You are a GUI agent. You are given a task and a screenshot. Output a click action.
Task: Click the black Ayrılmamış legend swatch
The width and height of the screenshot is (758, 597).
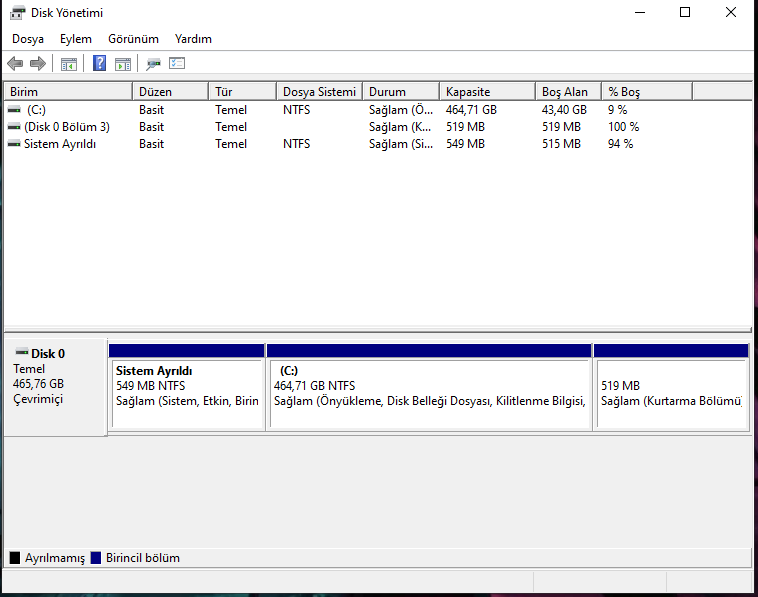point(15,558)
